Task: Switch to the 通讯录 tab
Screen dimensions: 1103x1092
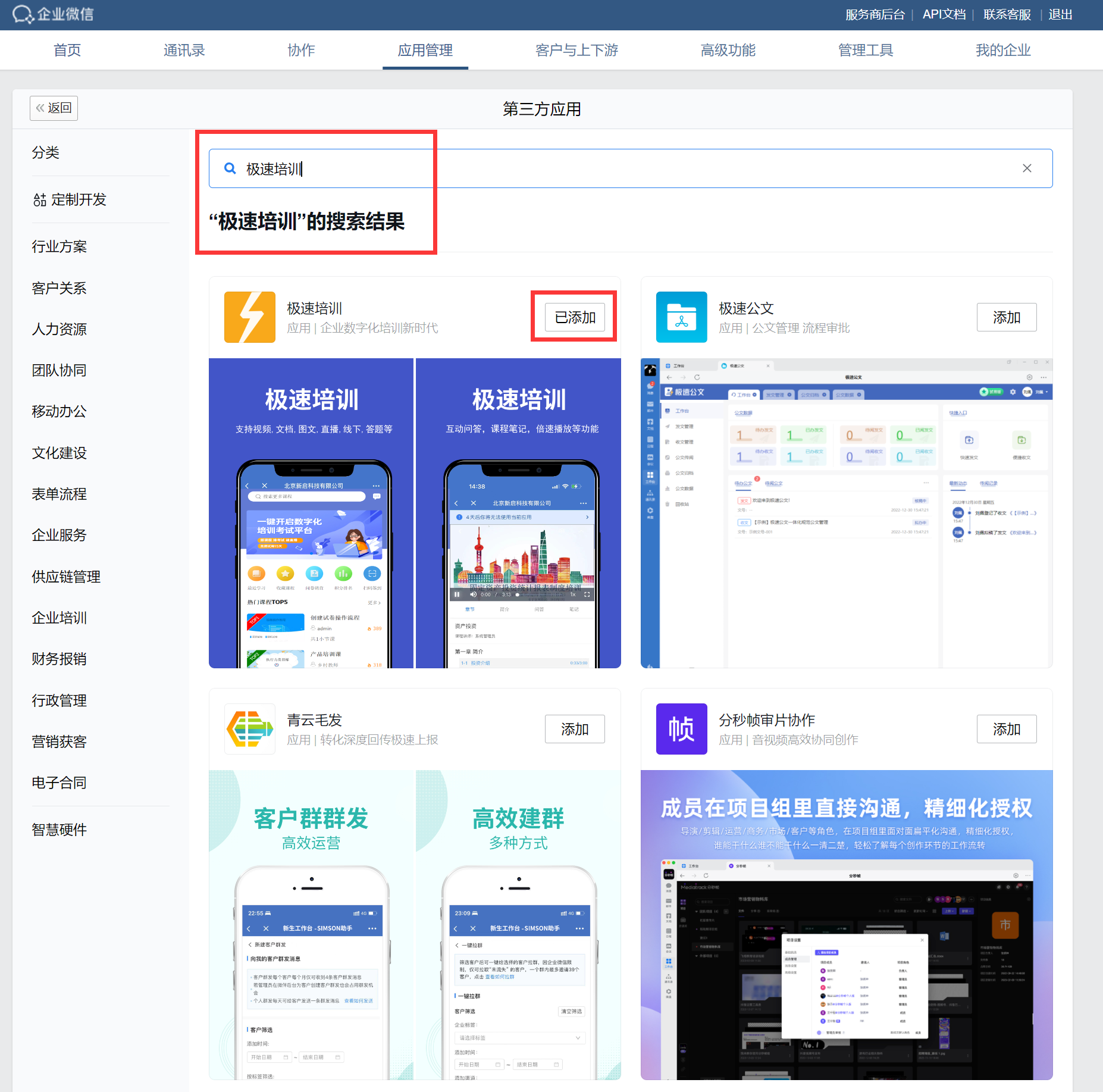Action: pyautogui.click(x=184, y=50)
